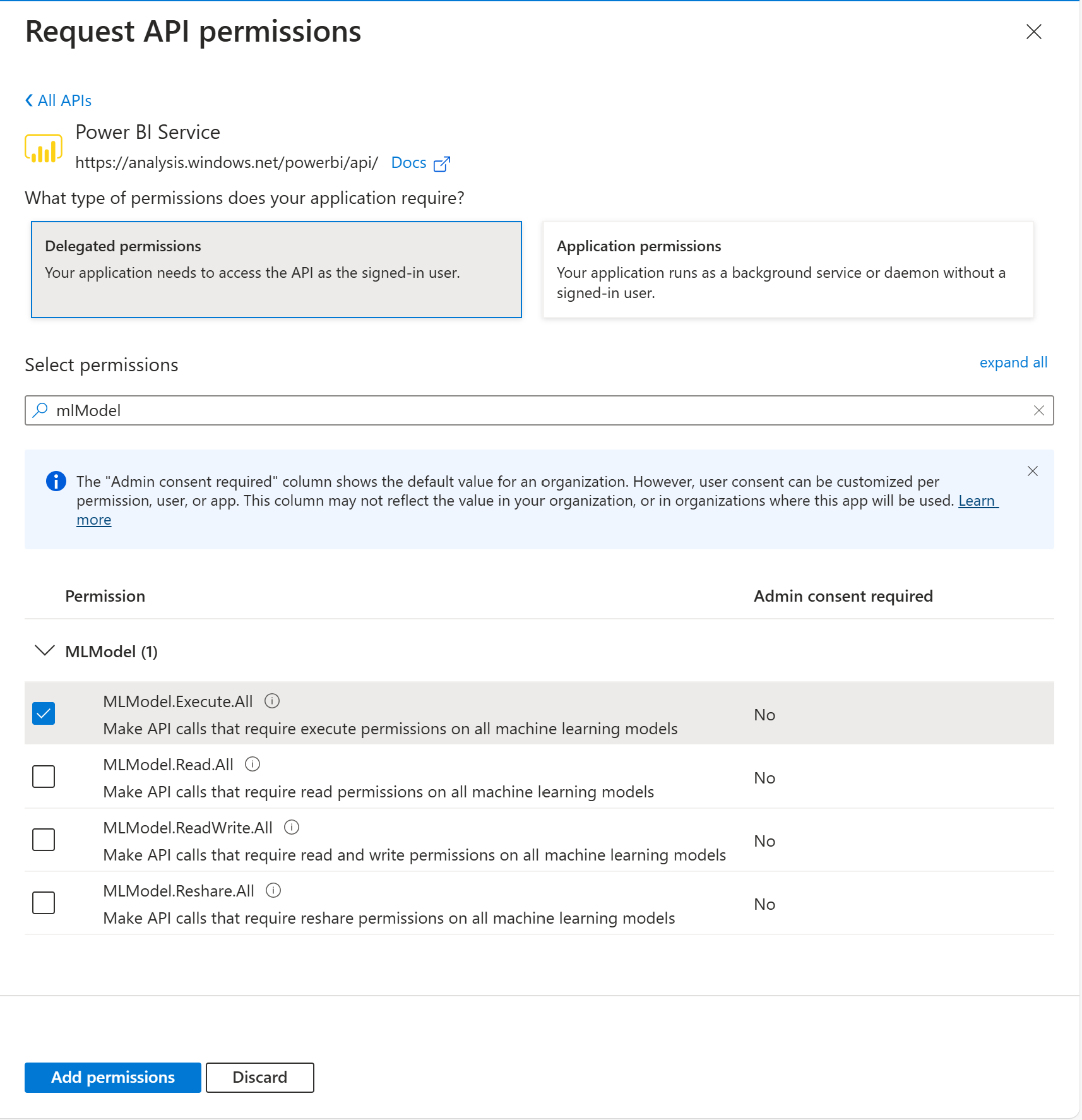Image resolution: width=1082 pixels, height=1120 pixels.
Task: Close the Request API permissions panel
Action: (x=1033, y=32)
